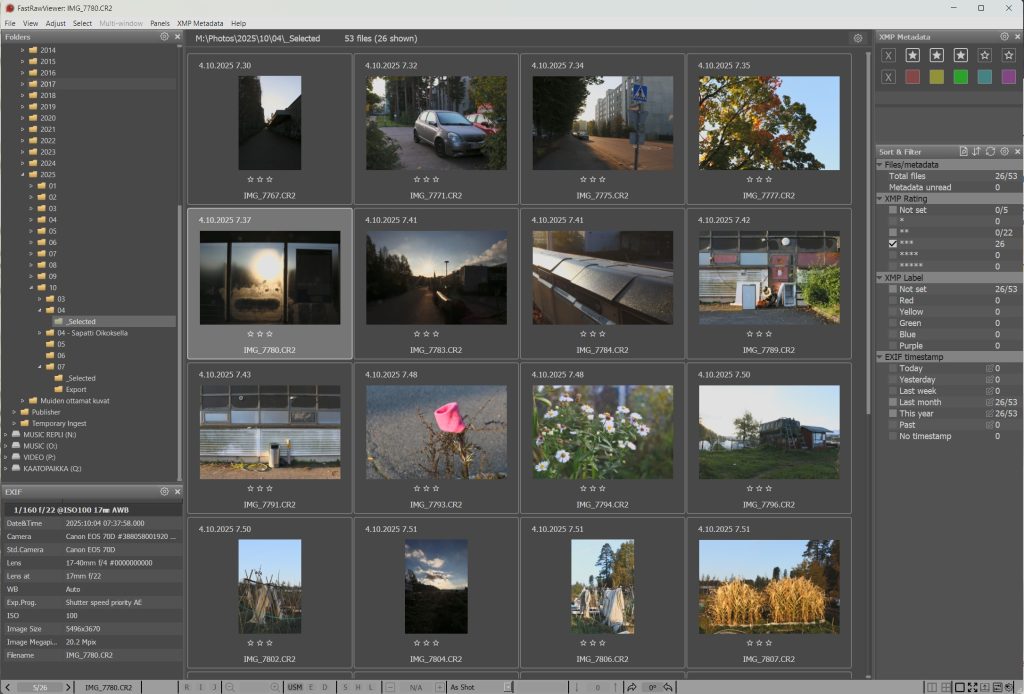Clear star rating with X button

[x=888, y=55]
